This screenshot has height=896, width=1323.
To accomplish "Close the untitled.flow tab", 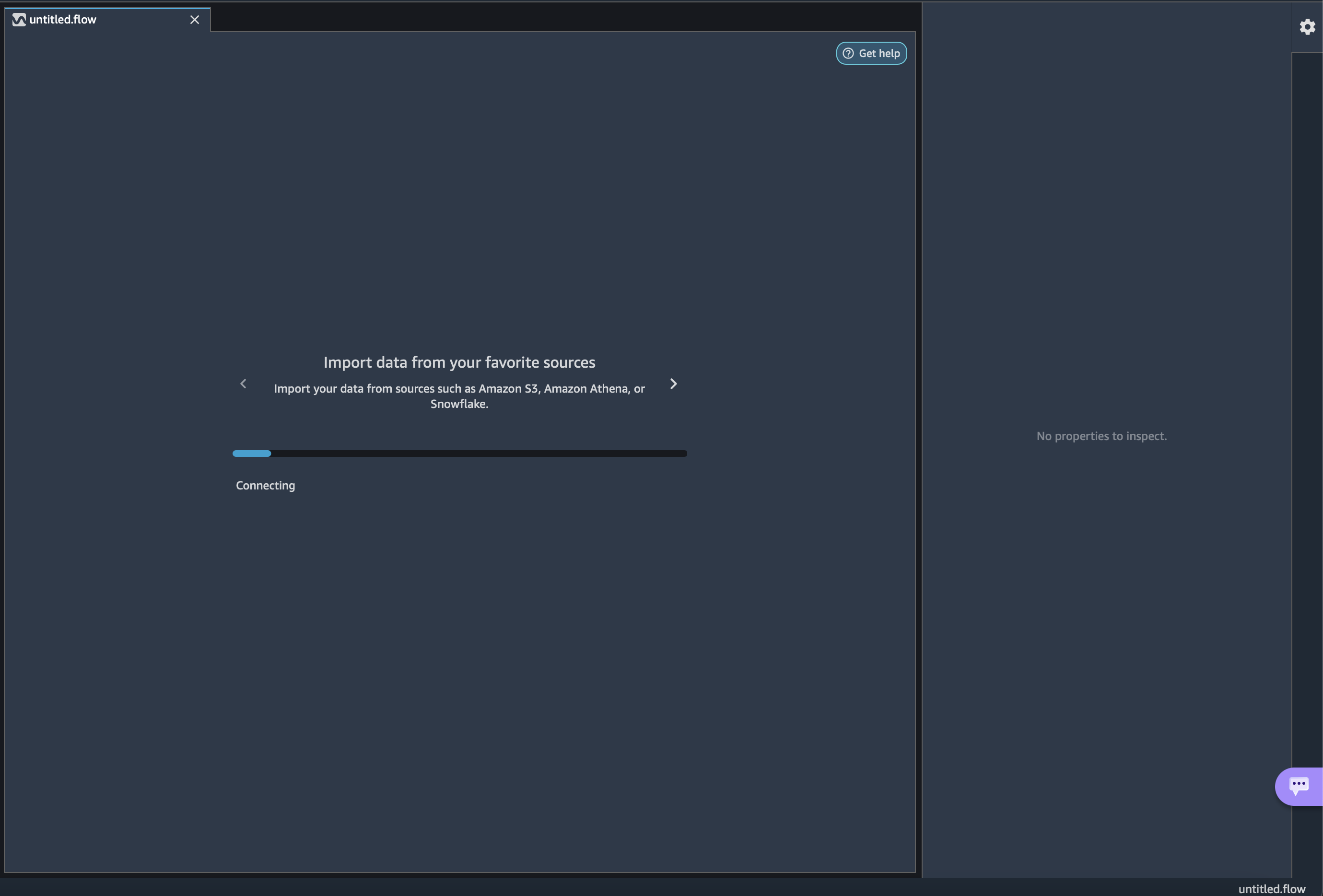I will pos(195,20).
